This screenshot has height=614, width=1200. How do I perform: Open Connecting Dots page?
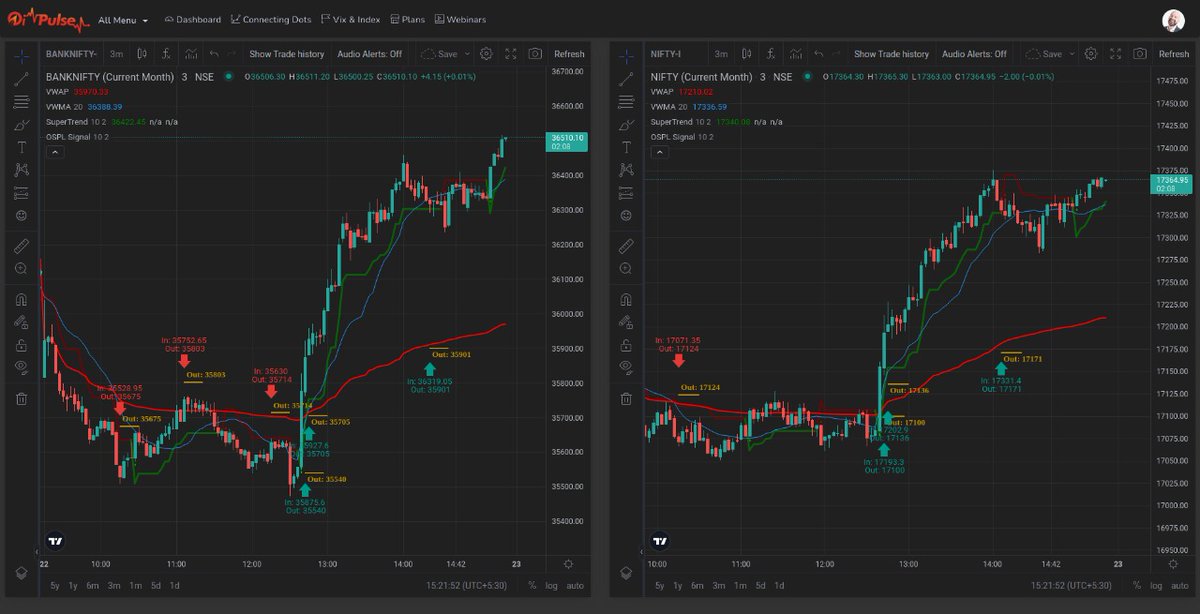tap(270, 19)
